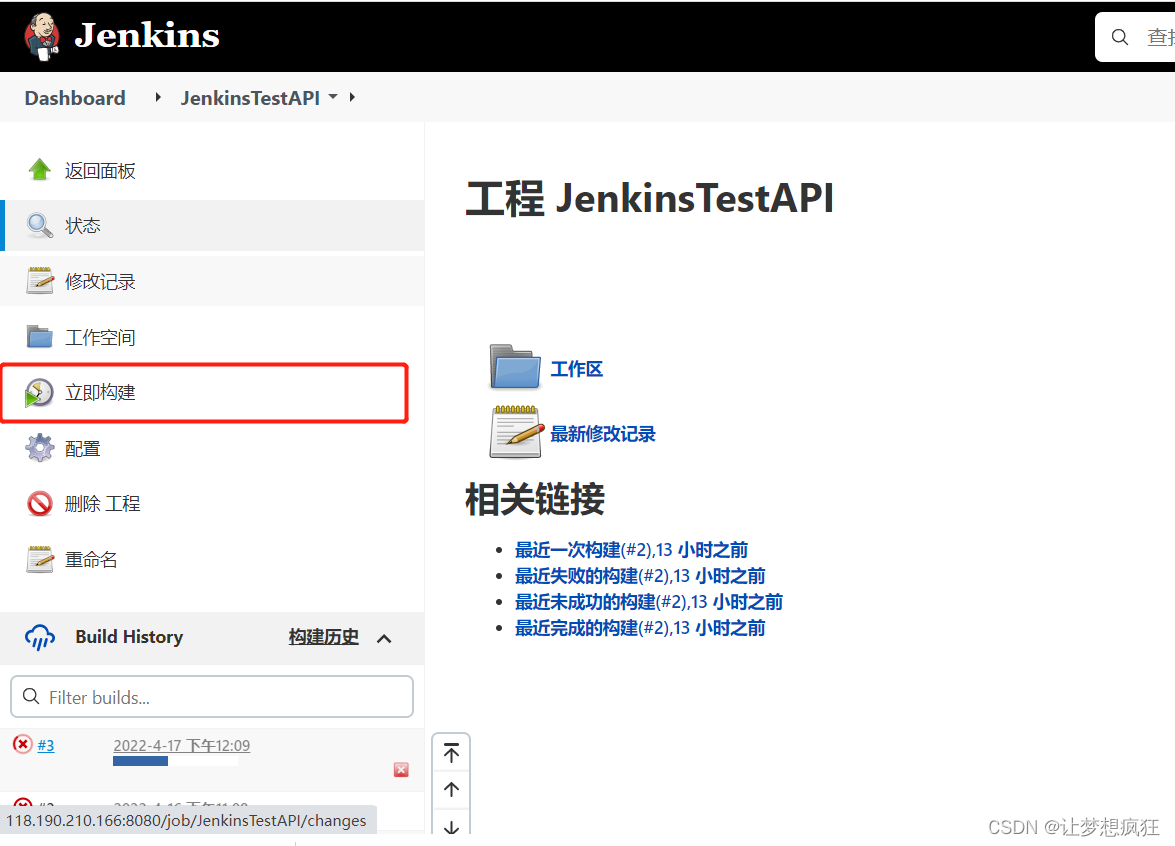Click the notepad icon for 重命名
This screenshot has width=1175, height=846.
pos(40,559)
